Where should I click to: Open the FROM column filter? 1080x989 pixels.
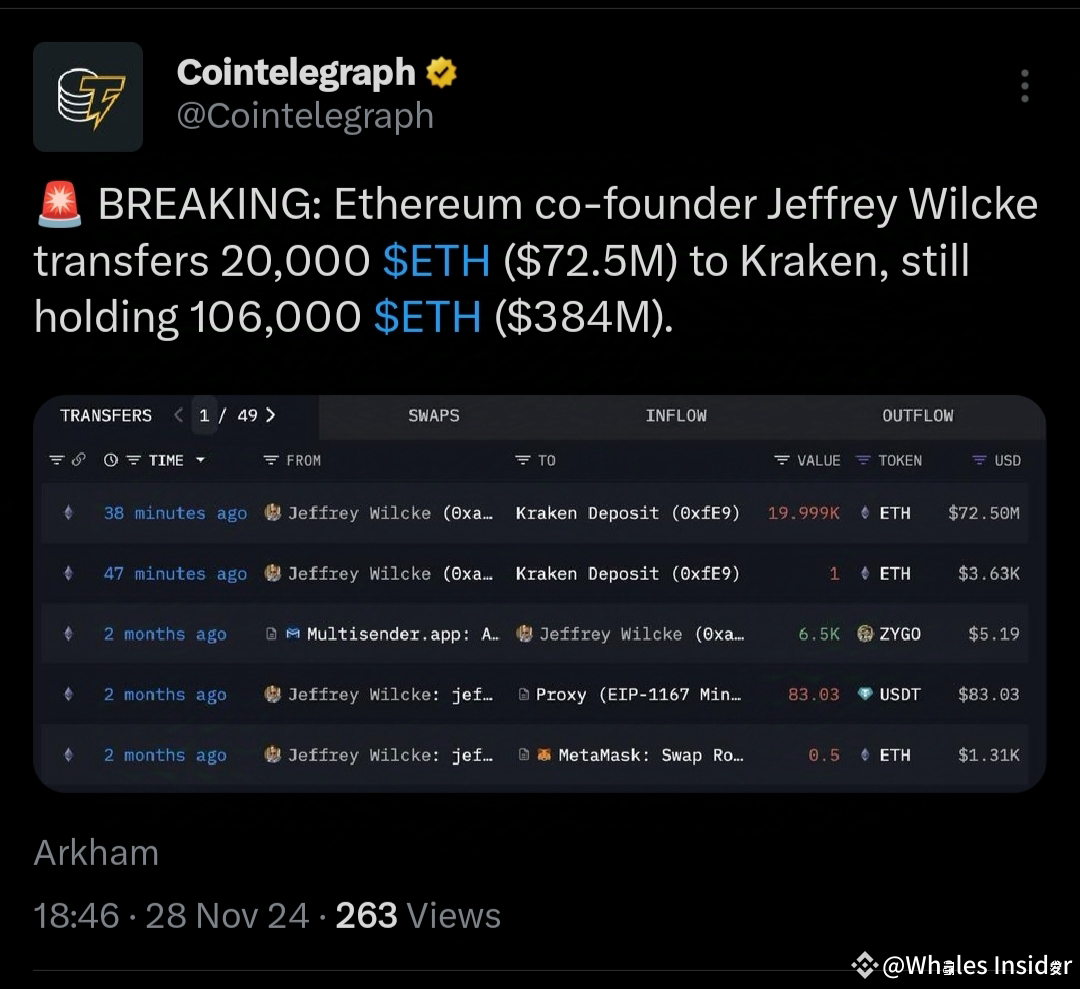point(270,460)
